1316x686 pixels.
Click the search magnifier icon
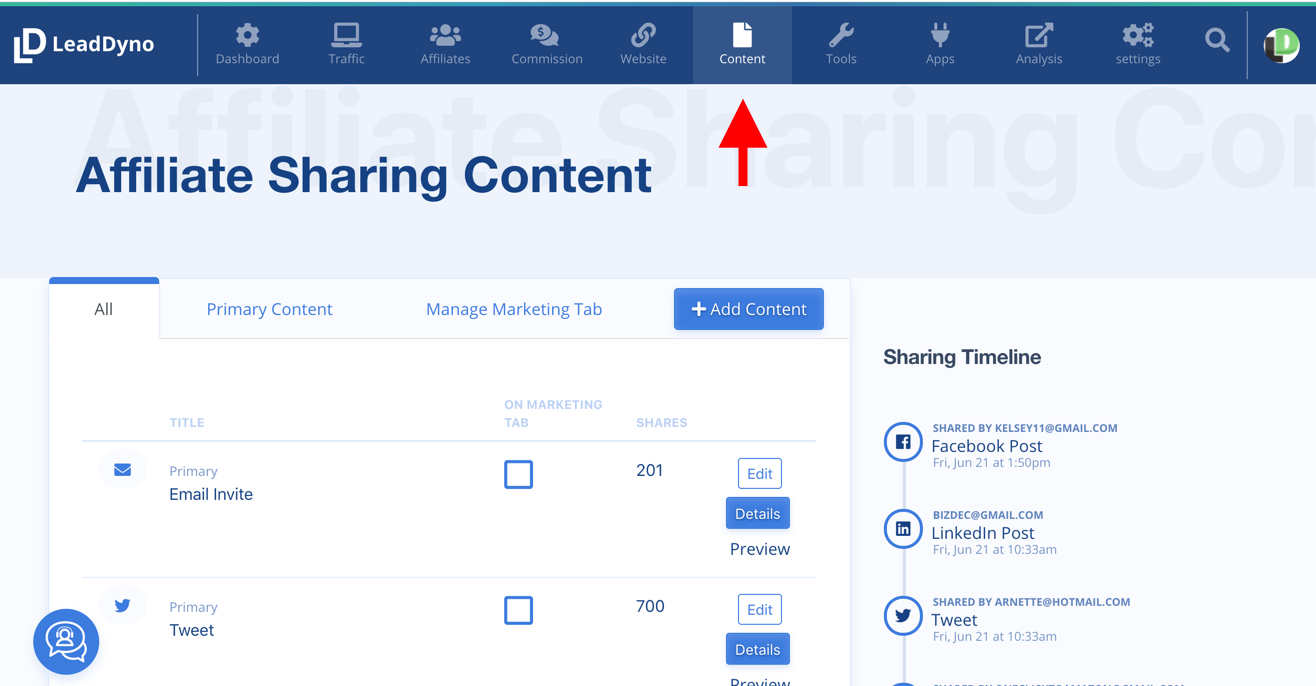1217,40
